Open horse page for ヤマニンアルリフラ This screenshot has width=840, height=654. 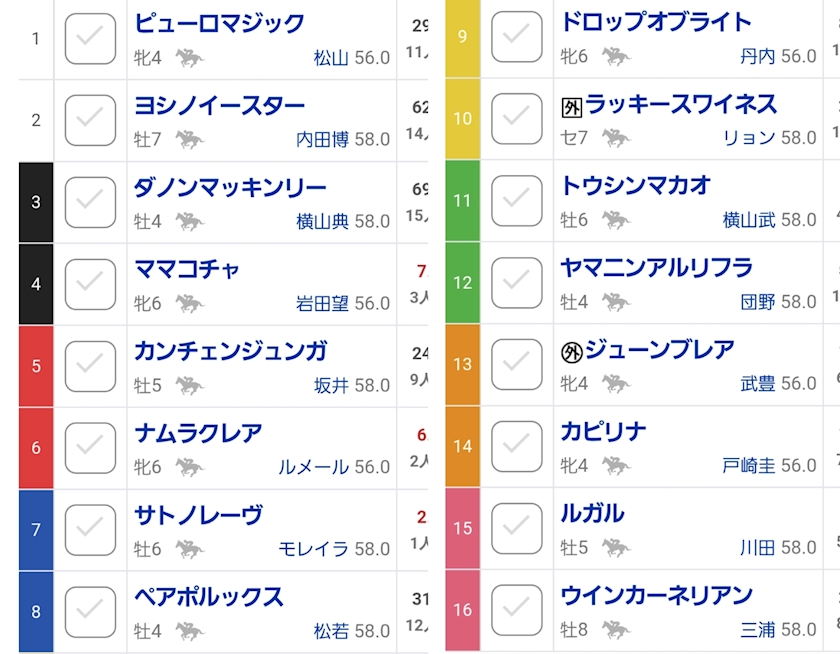(656, 268)
